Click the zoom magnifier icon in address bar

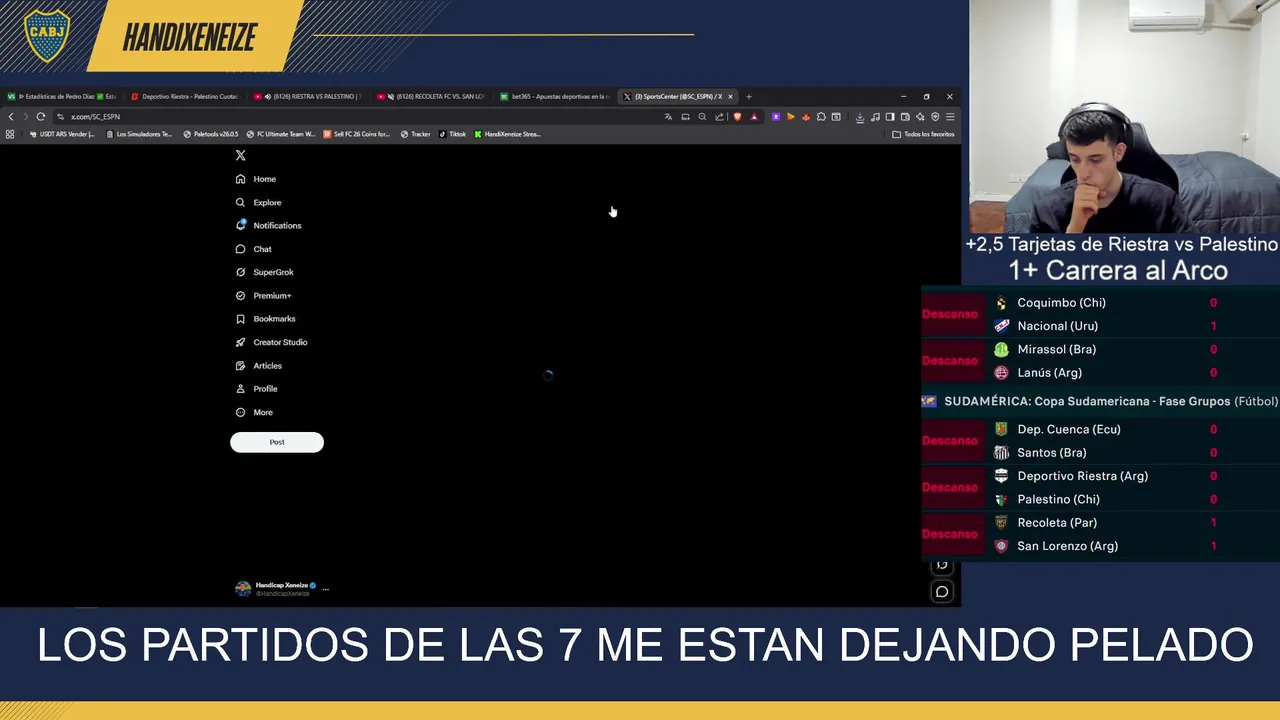pos(702,117)
